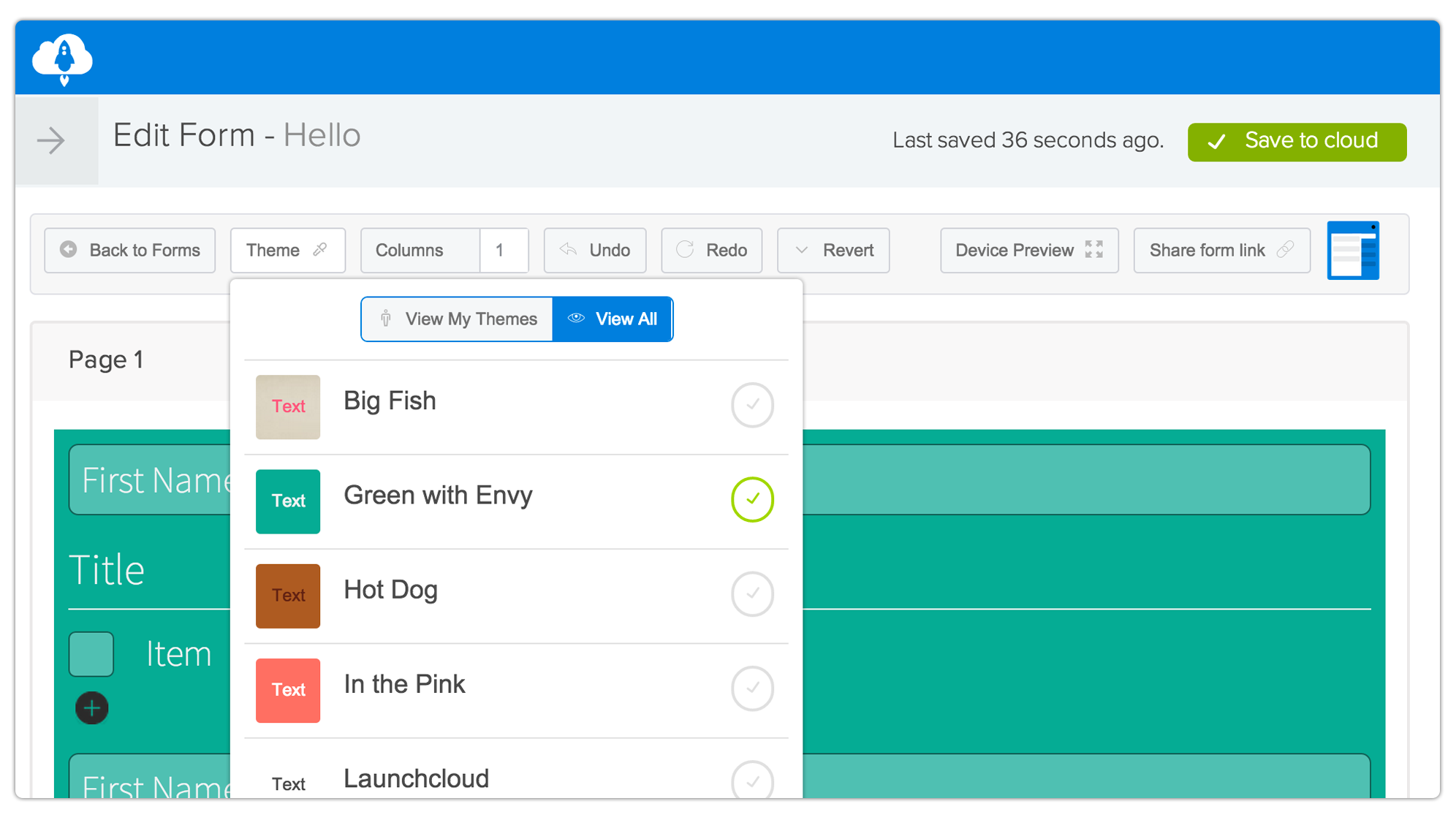Choose Green with Envy theme name
Screen dimensions: 1456x820
(x=438, y=496)
